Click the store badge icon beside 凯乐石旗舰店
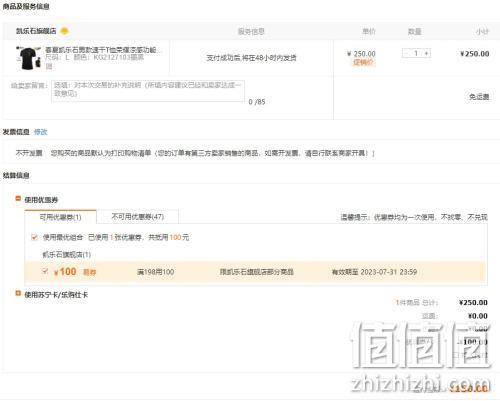 [x=64, y=31]
